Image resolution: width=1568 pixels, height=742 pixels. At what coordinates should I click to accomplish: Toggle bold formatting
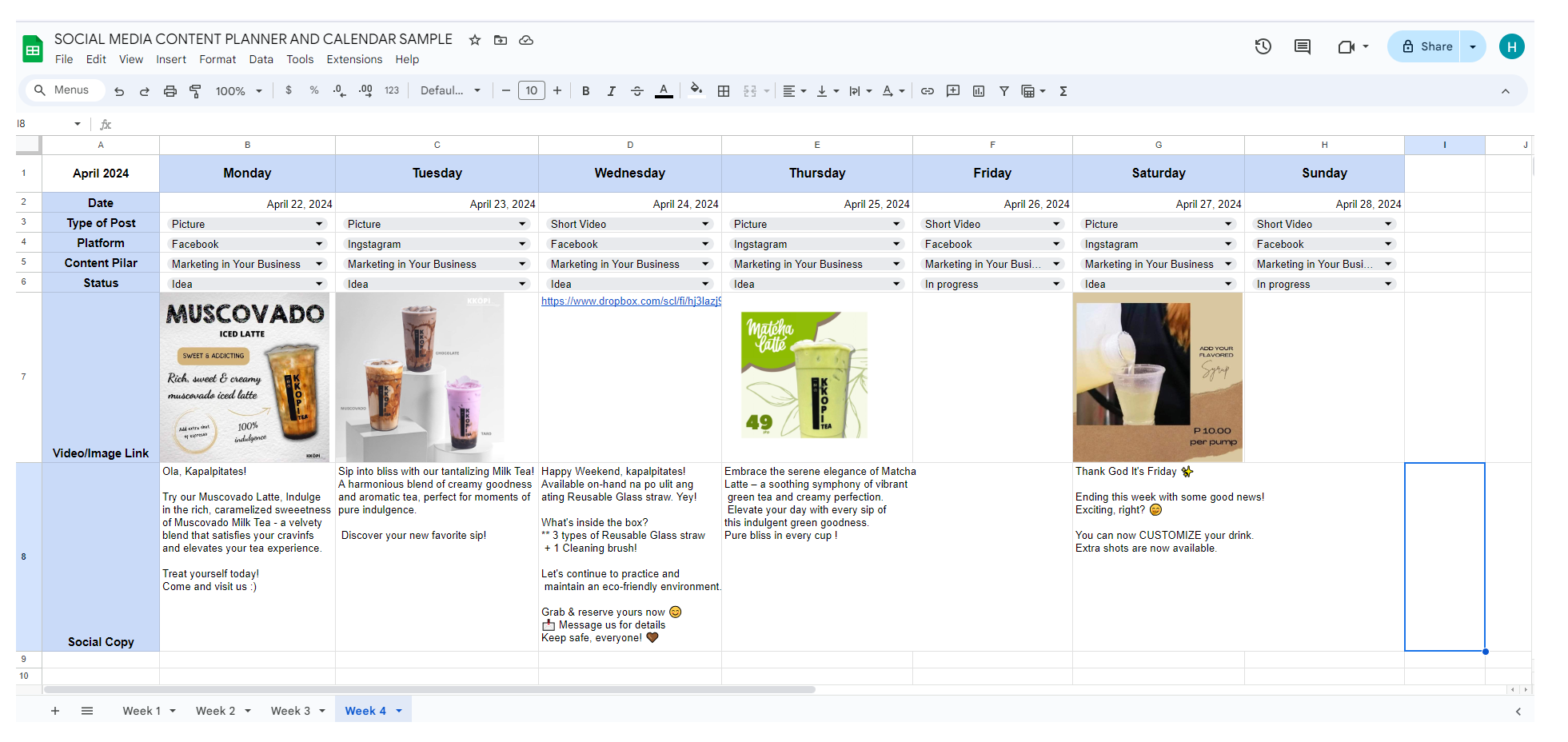pyautogui.click(x=586, y=91)
